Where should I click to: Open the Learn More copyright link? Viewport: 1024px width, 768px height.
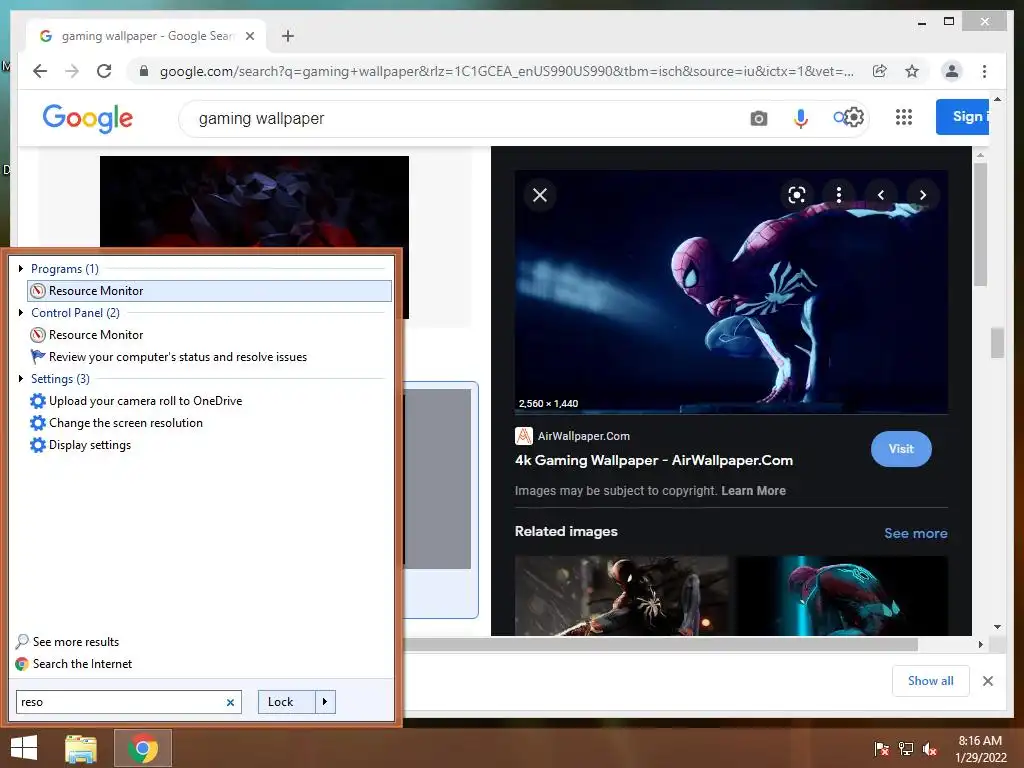pyautogui.click(x=754, y=491)
